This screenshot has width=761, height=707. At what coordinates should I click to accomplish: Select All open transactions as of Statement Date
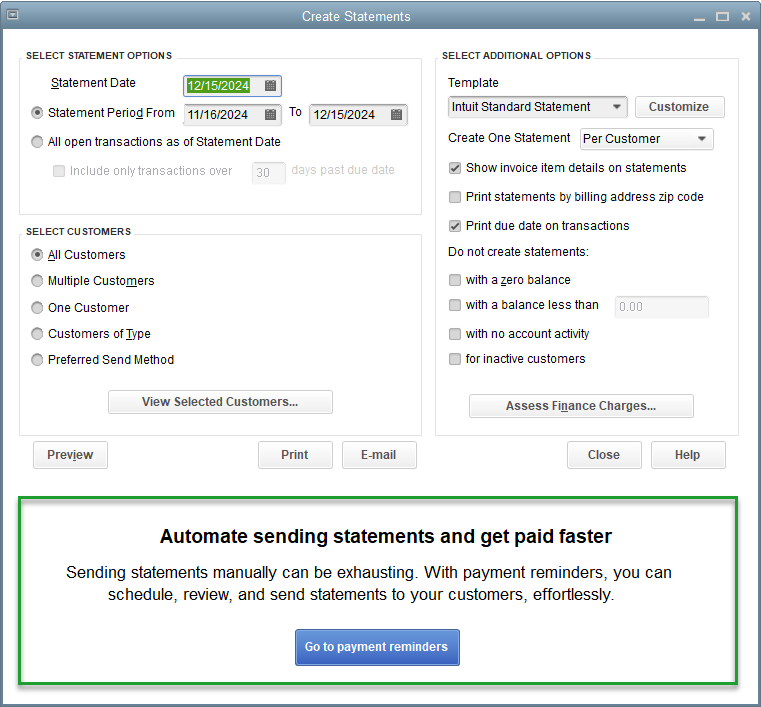38,142
